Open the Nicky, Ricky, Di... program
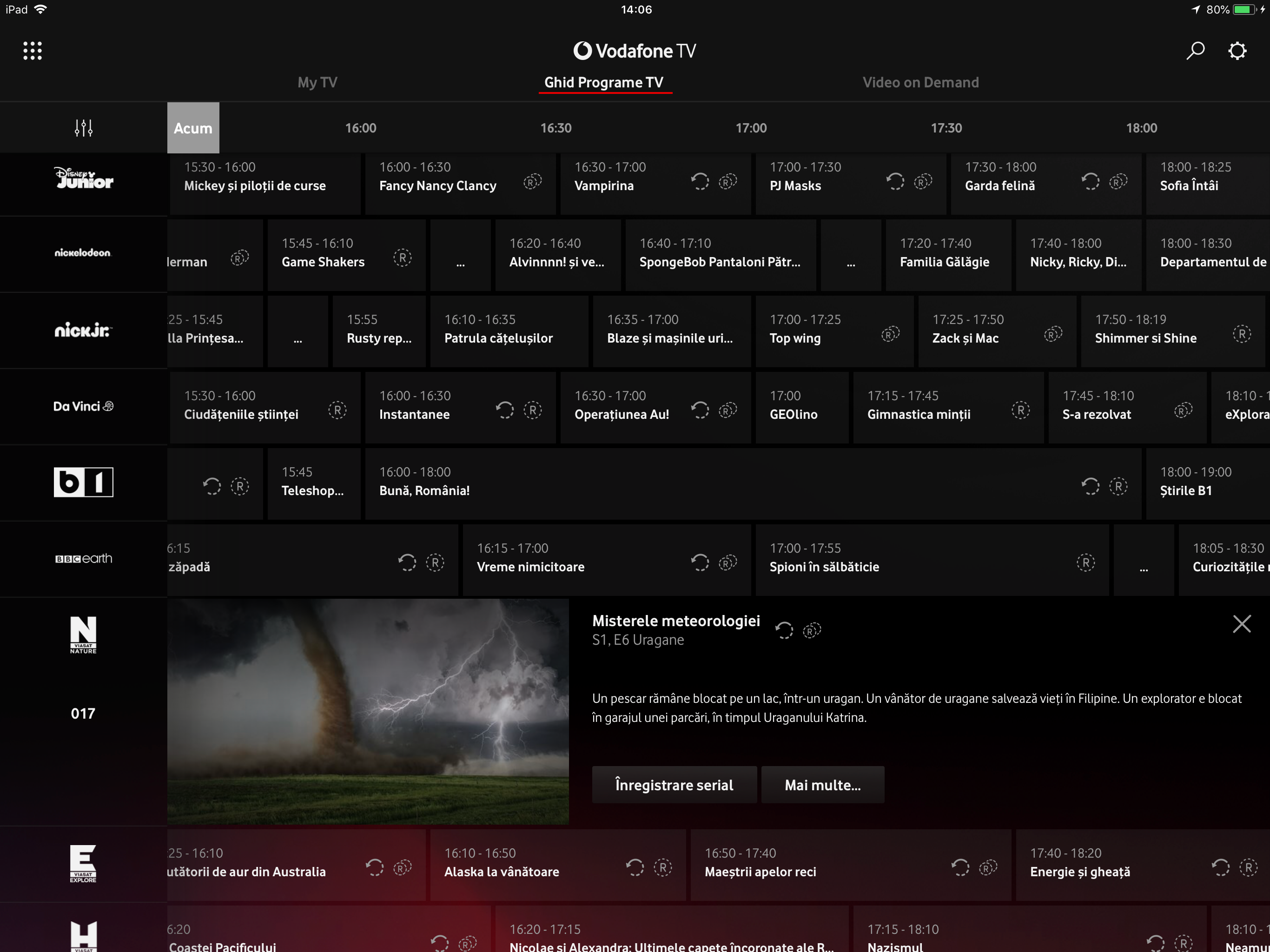 pyautogui.click(x=1079, y=255)
